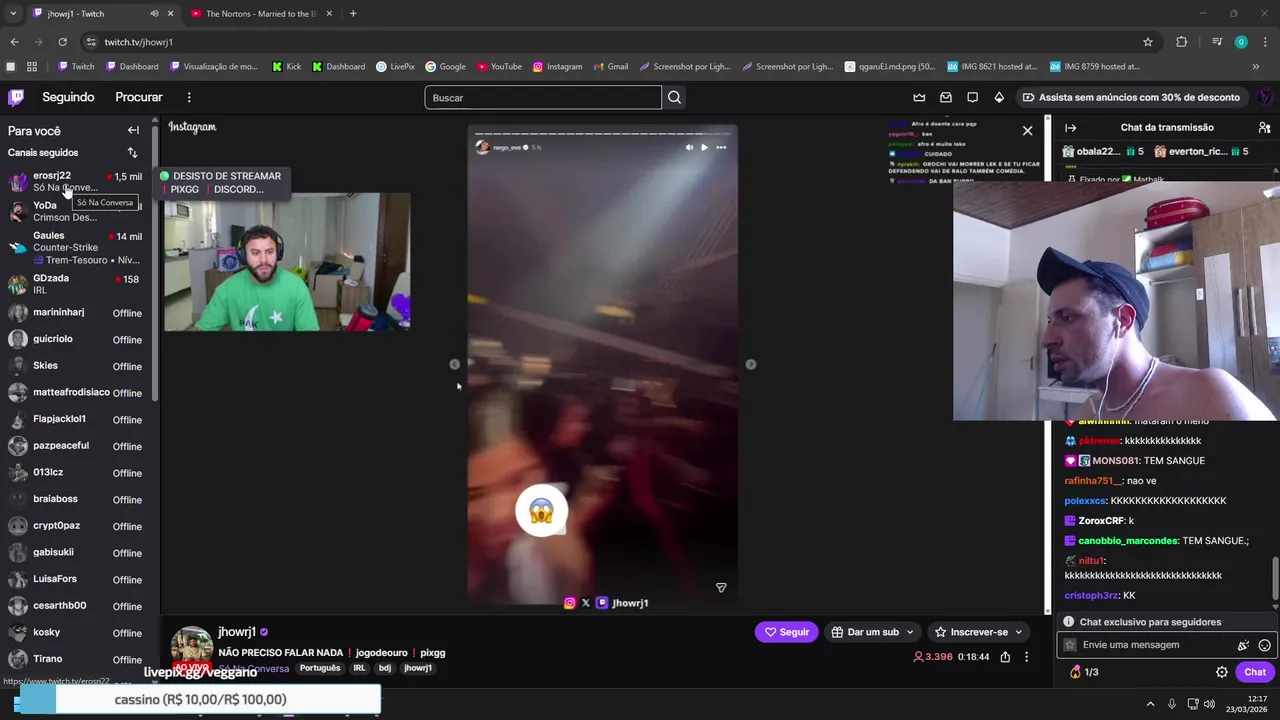Click canobbio_marcondes username in chat
Viewport: 1280px width, 720px height.
pos(1128,541)
